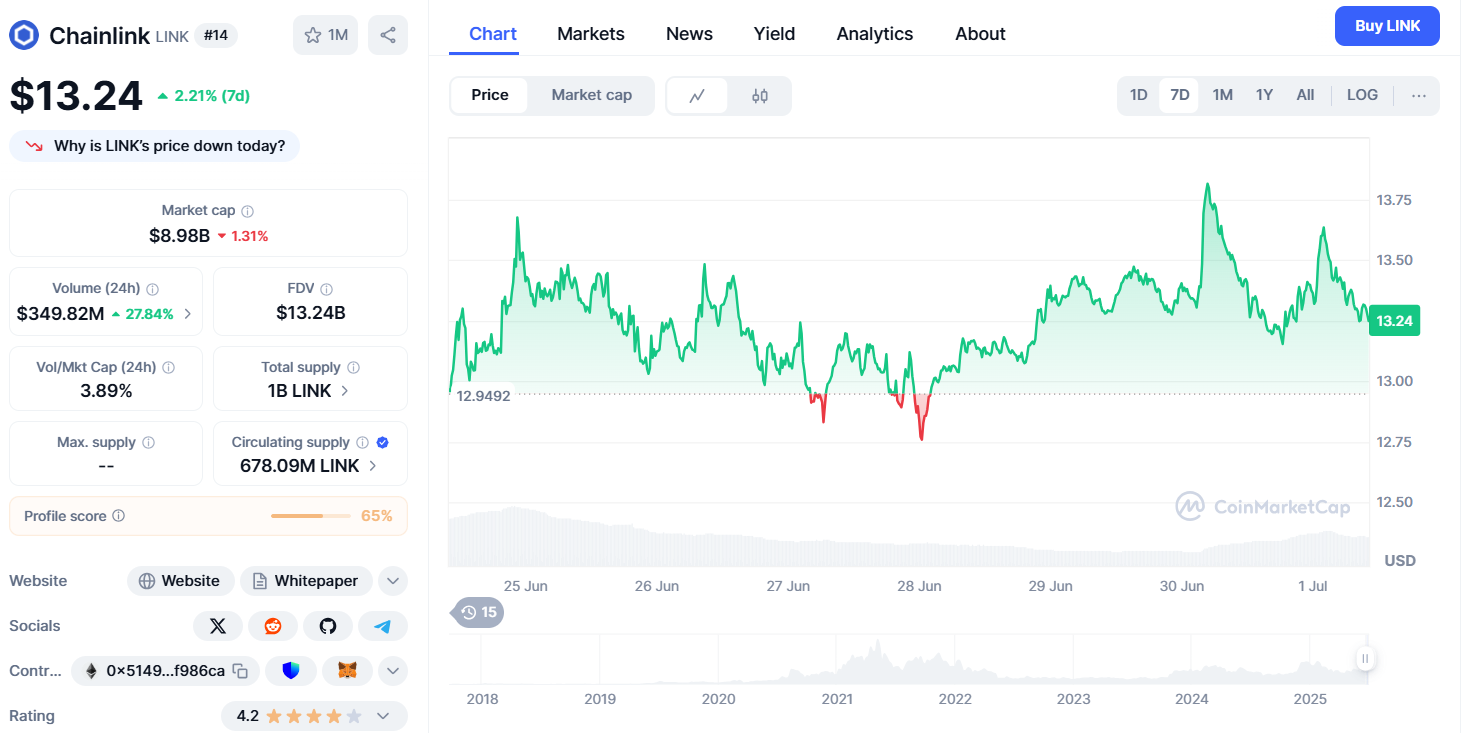Click the events history badge showing 15
The height and width of the screenshot is (733, 1461).
coord(478,612)
